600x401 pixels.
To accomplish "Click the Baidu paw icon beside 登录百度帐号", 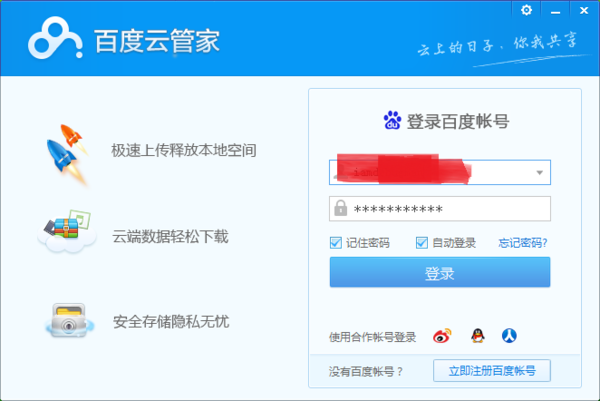I will [x=392, y=120].
